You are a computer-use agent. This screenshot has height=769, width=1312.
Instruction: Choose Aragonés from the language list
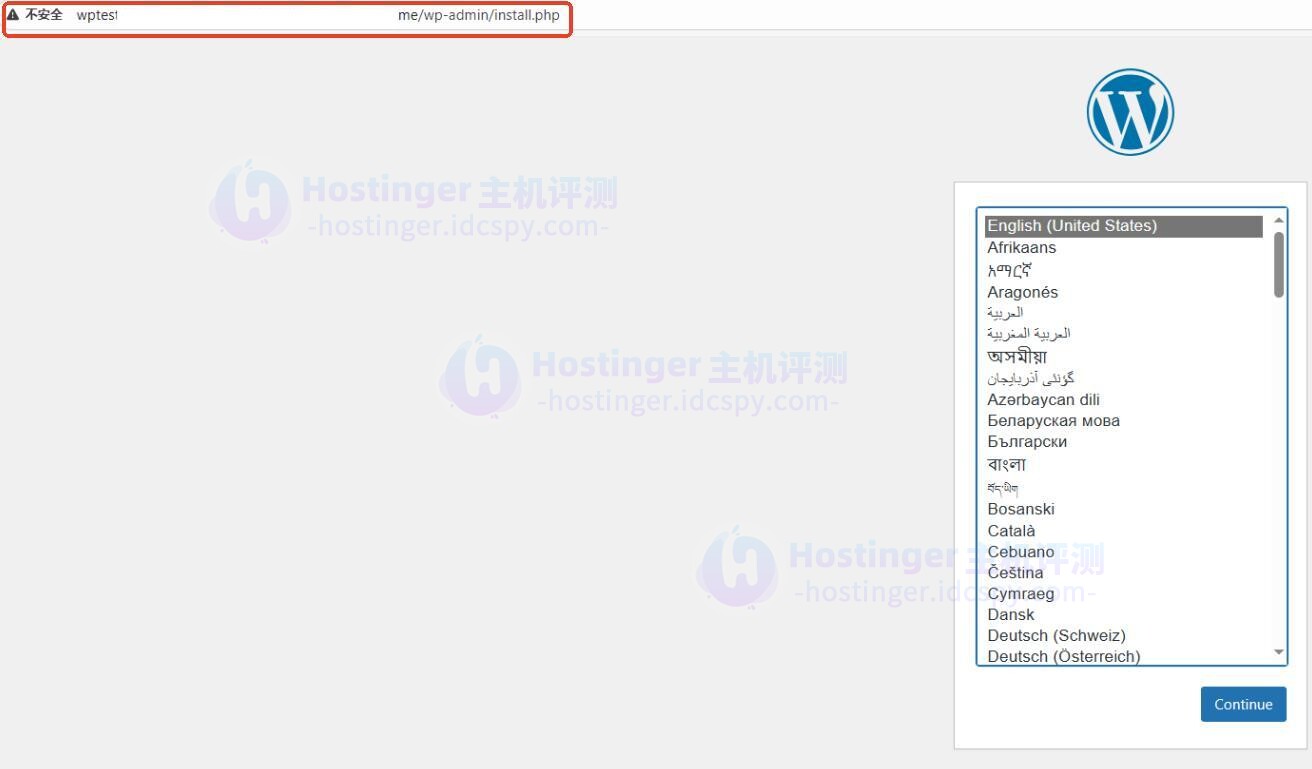(1023, 292)
